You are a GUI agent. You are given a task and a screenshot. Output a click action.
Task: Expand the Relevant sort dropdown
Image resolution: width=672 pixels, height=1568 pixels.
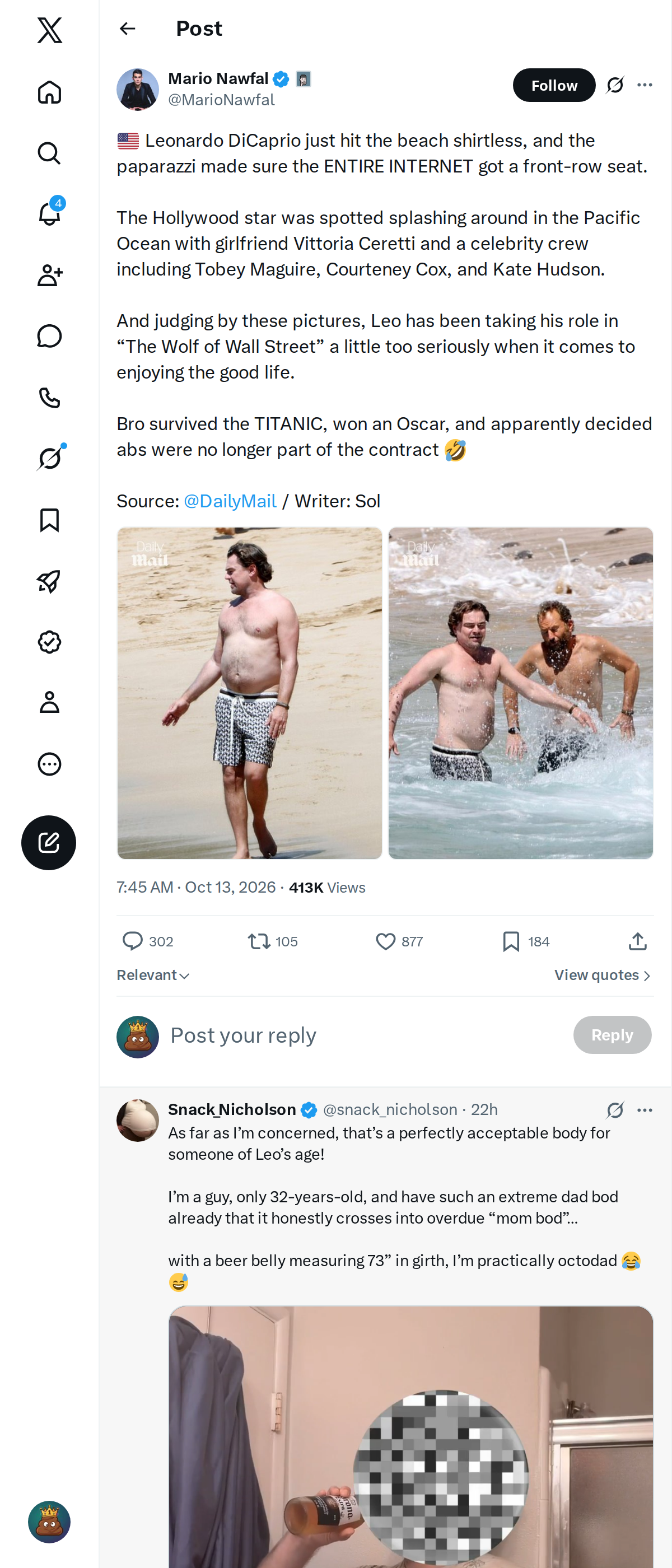pyautogui.click(x=153, y=975)
